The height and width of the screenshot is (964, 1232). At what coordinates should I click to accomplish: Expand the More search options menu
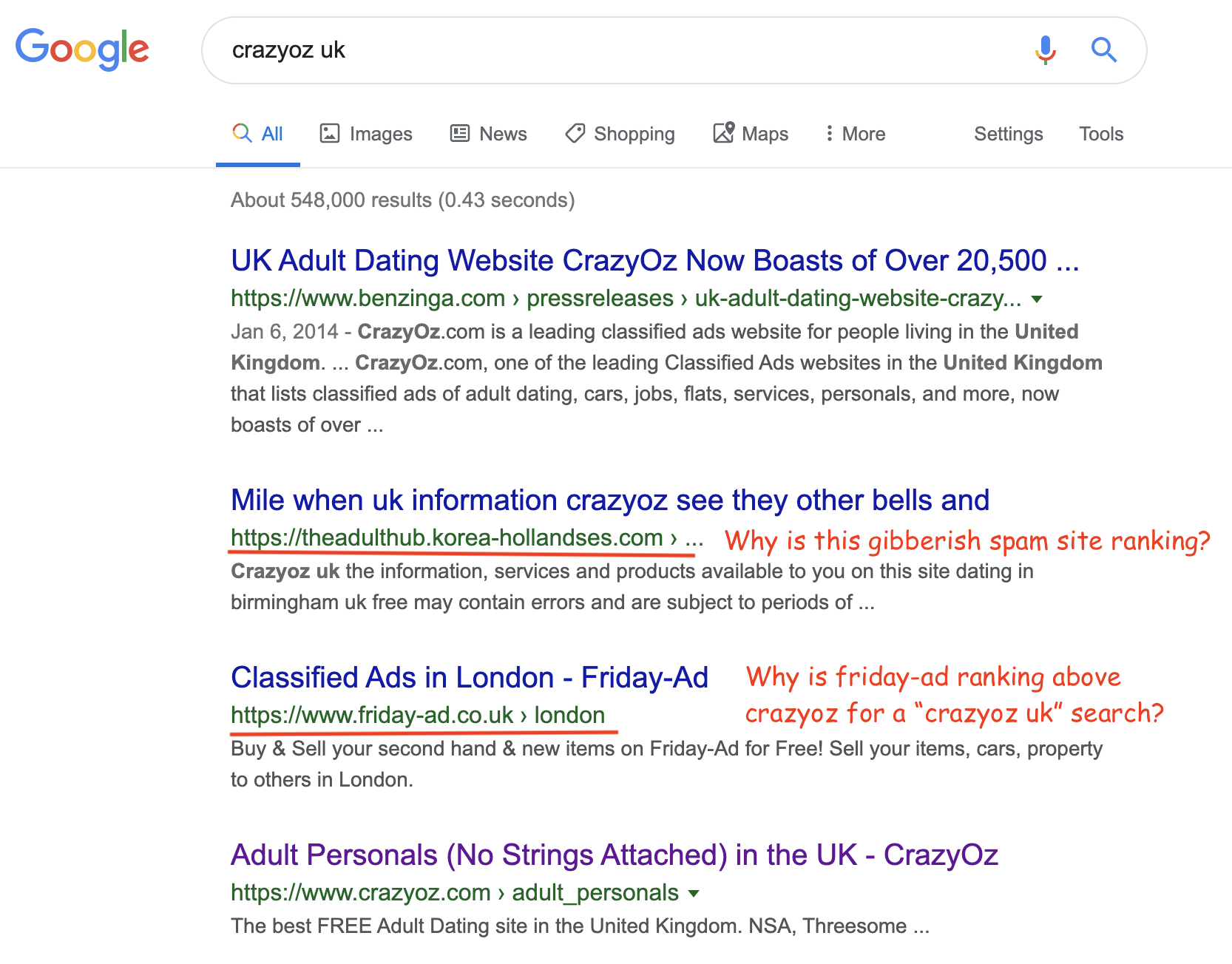tap(855, 134)
